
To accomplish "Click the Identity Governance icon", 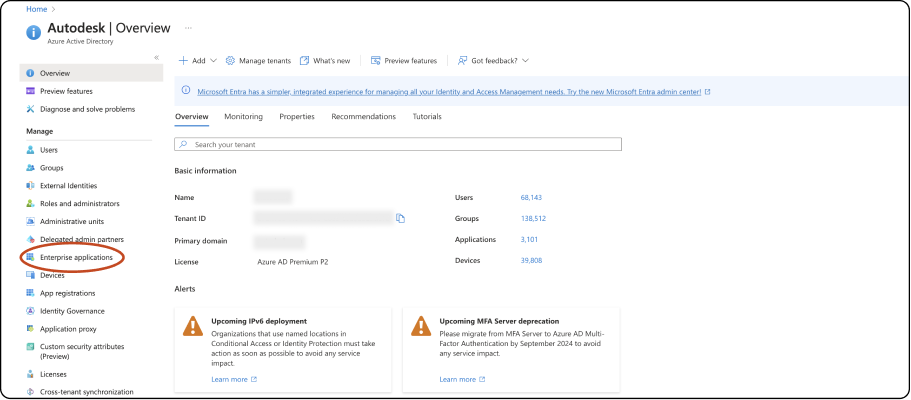I will [30, 311].
